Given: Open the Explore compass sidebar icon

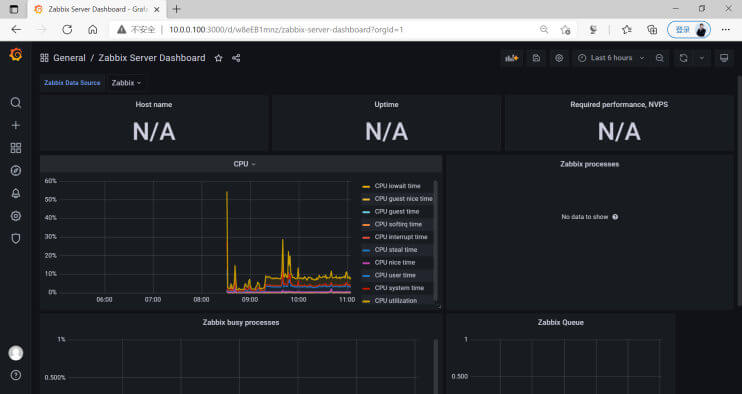Looking at the screenshot, I should [16, 171].
